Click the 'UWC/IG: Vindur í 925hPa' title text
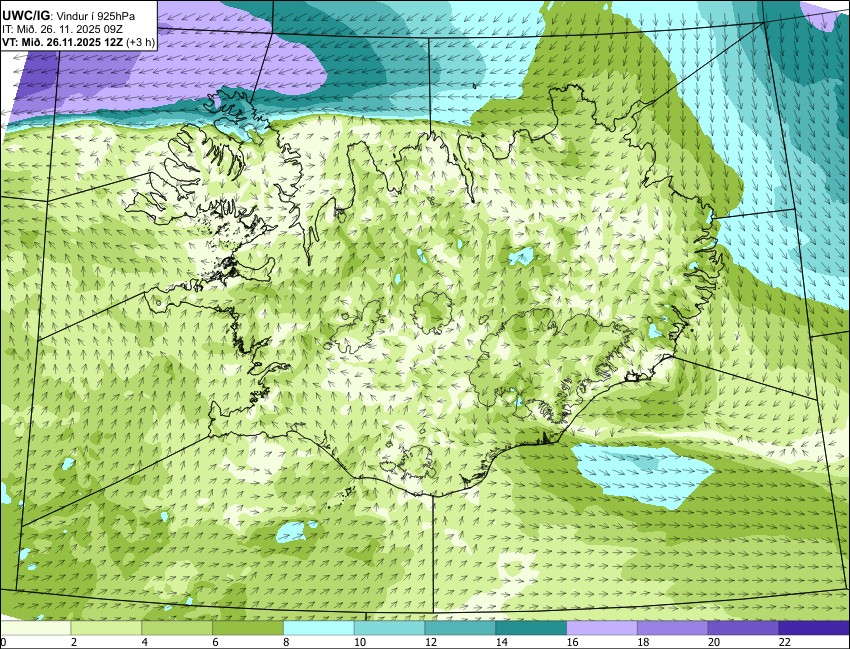This screenshot has width=850, height=649. 68,16
